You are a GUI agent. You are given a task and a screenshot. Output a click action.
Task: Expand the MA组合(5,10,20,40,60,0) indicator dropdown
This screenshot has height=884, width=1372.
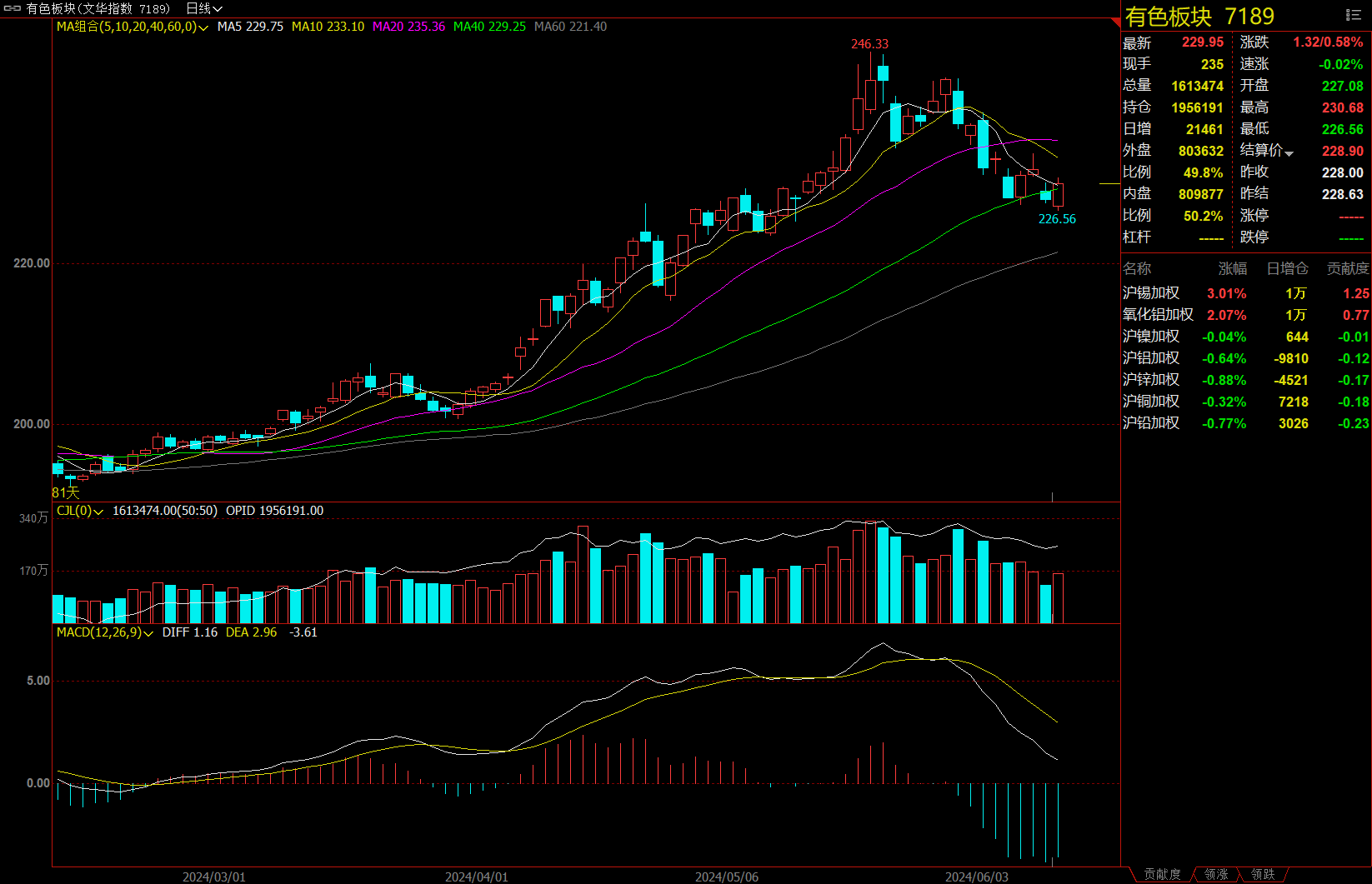click(203, 27)
